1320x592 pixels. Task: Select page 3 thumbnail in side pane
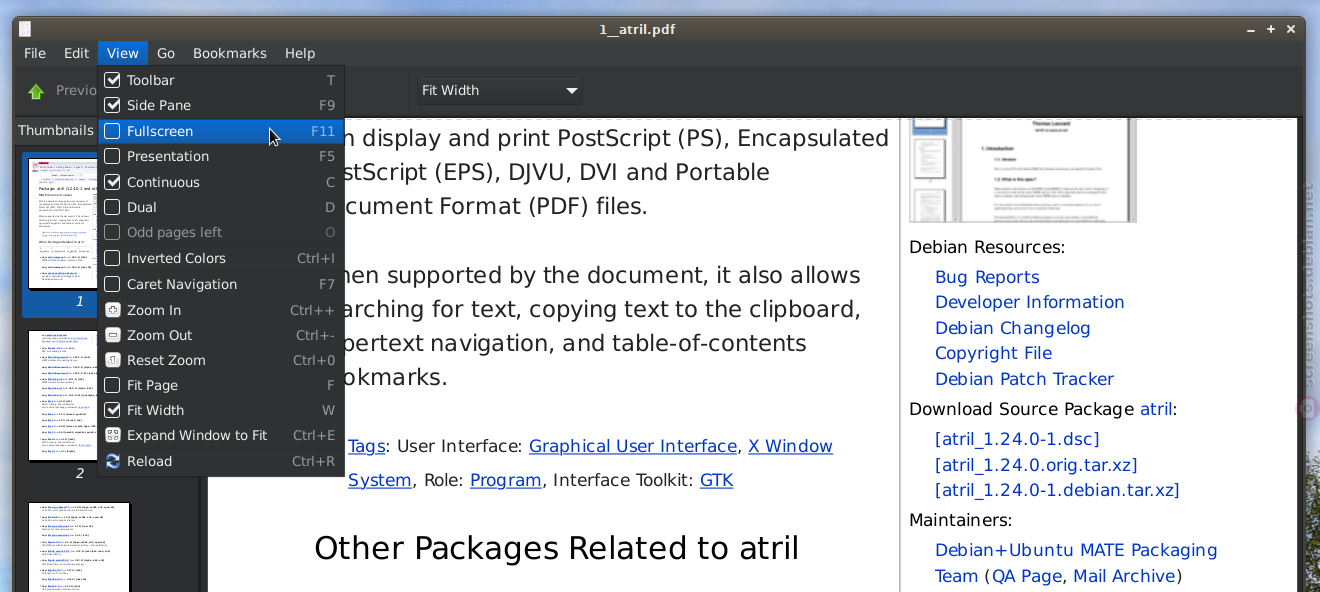[79, 547]
